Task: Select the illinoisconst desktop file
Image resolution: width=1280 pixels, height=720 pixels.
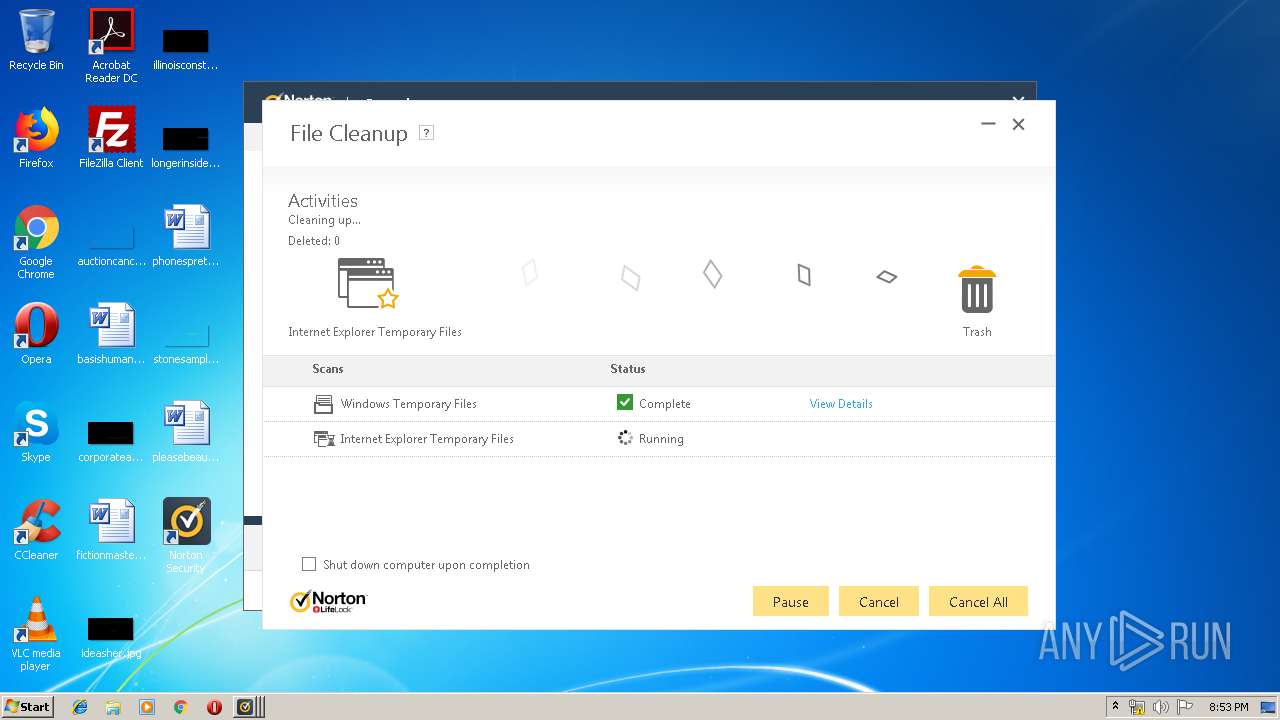Action: point(186,48)
